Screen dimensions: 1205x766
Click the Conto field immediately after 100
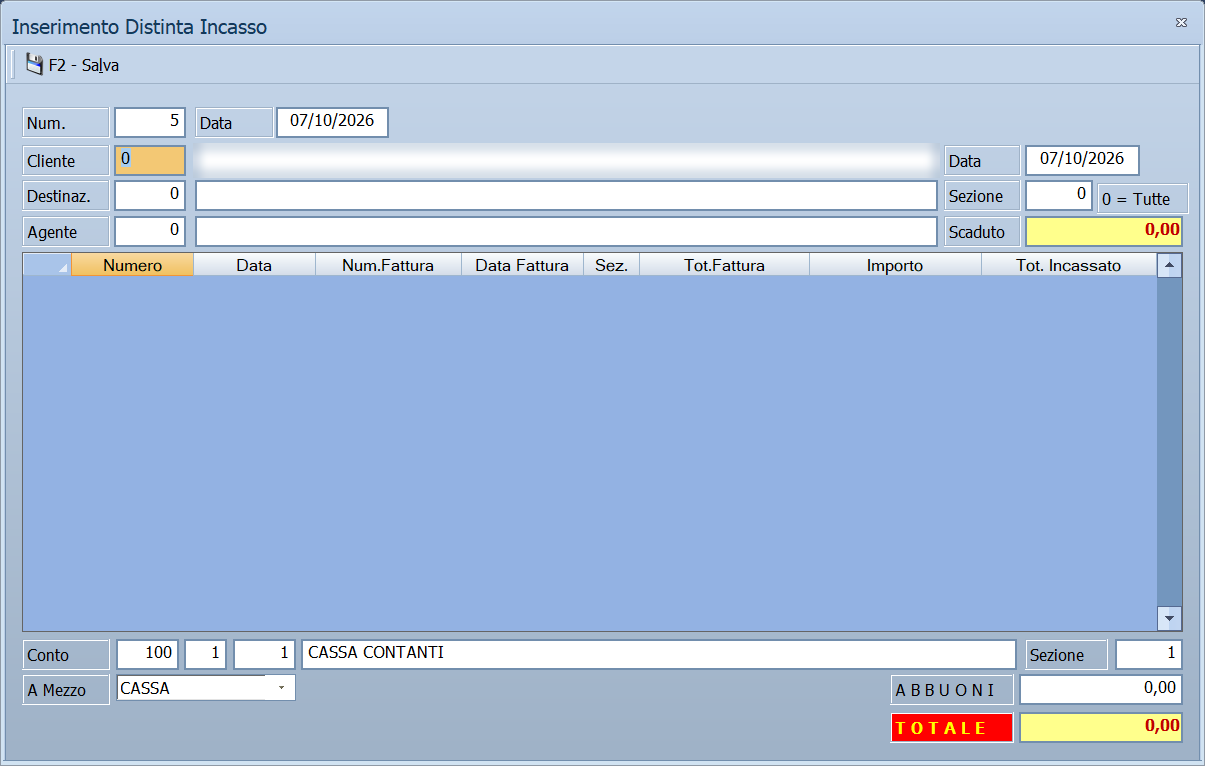pos(205,654)
